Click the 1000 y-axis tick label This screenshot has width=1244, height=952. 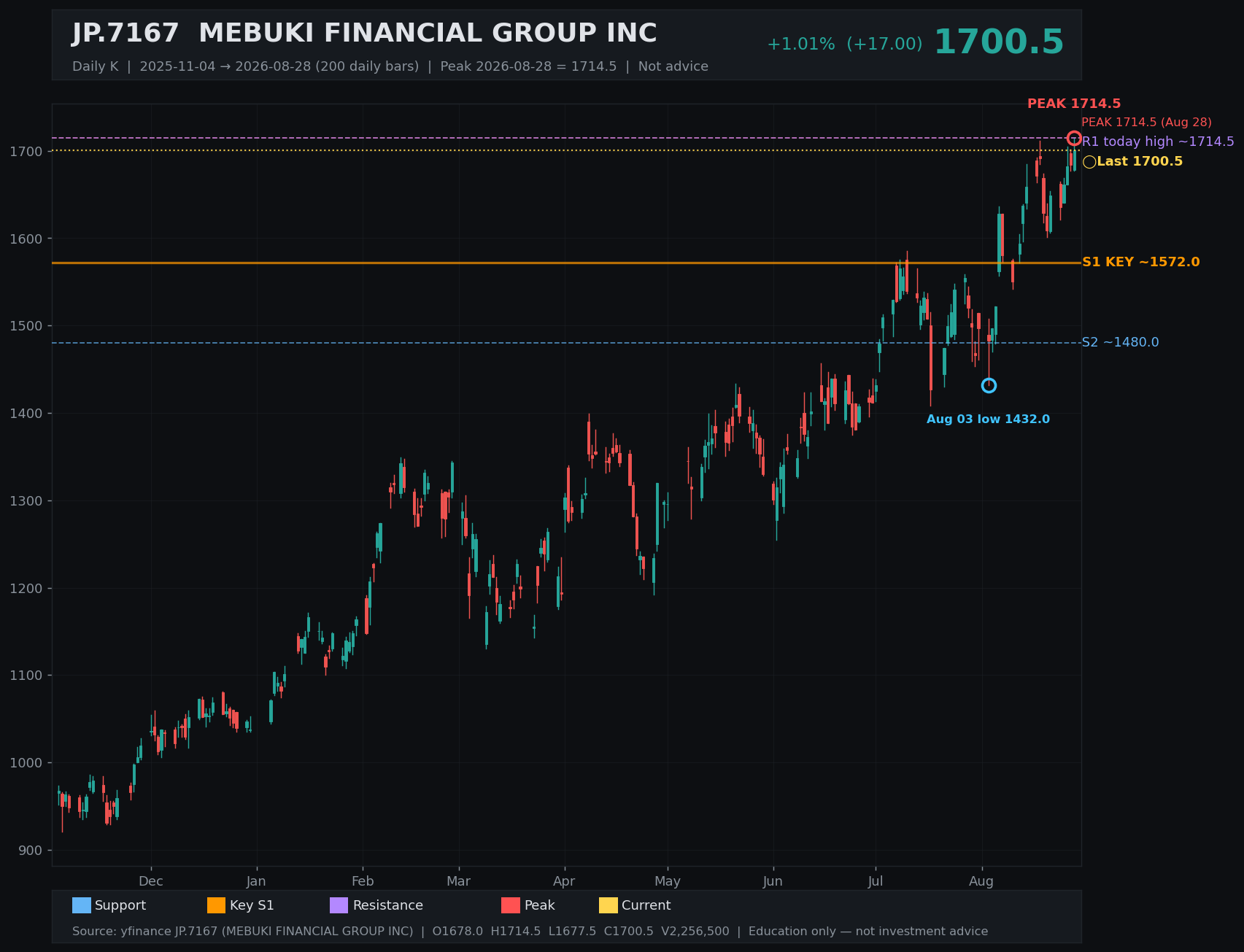click(28, 763)
